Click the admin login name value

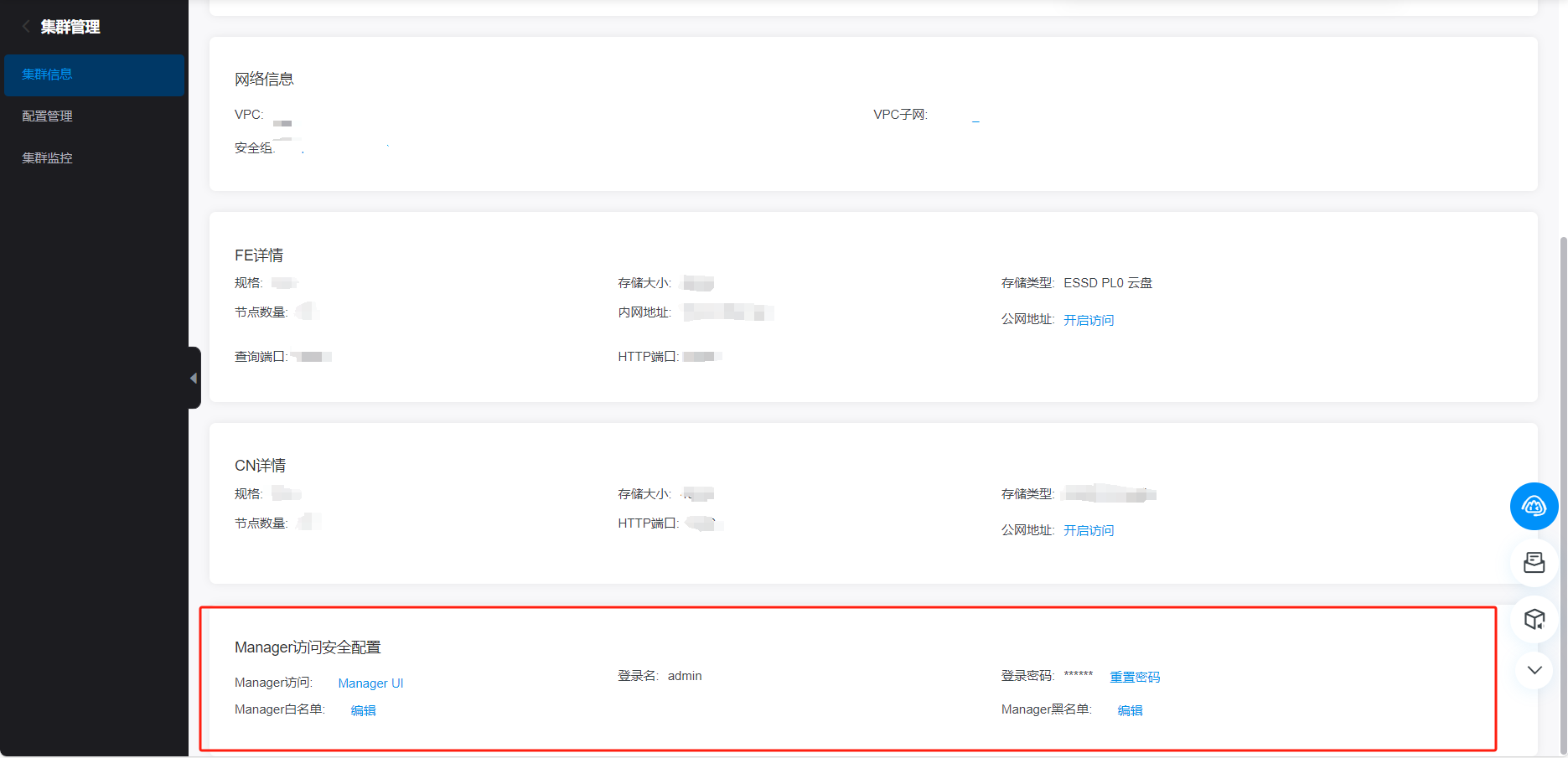(685, 676)
